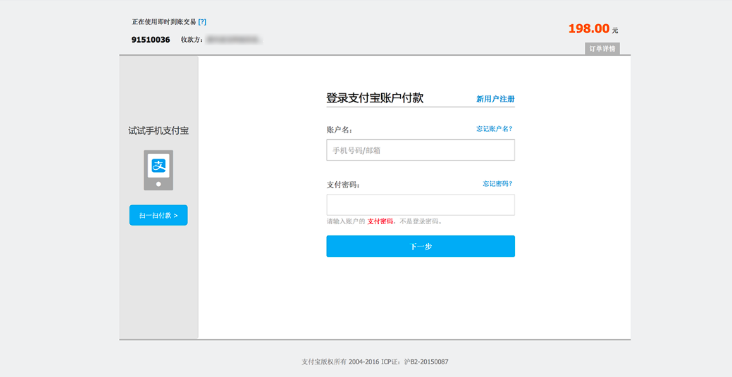The height and width of the screenshot is (377, 732).
Task: Click the 扫一扫付款 button
Action: pyautogui.click(x=158, y=215)
